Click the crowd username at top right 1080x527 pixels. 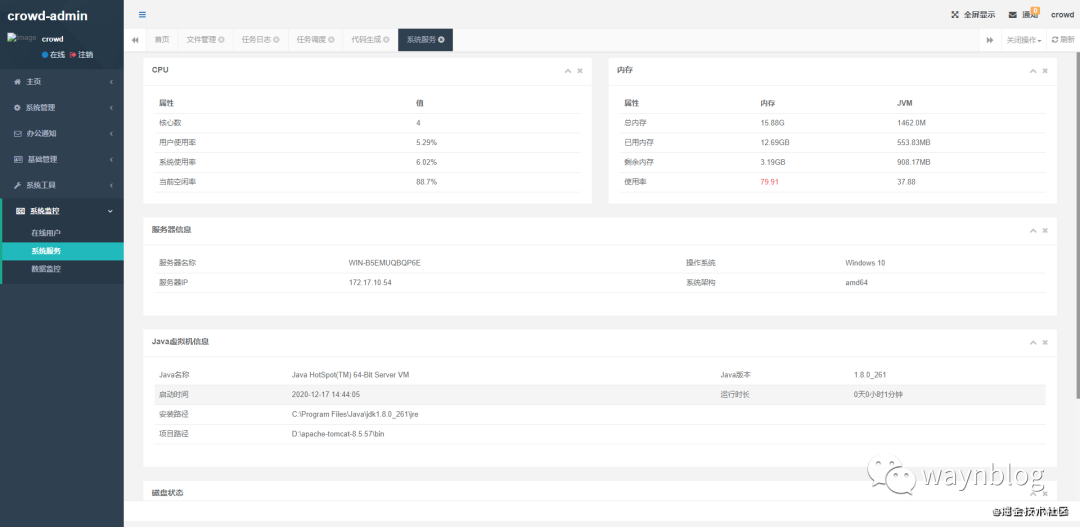click(x=1062, y=14)
